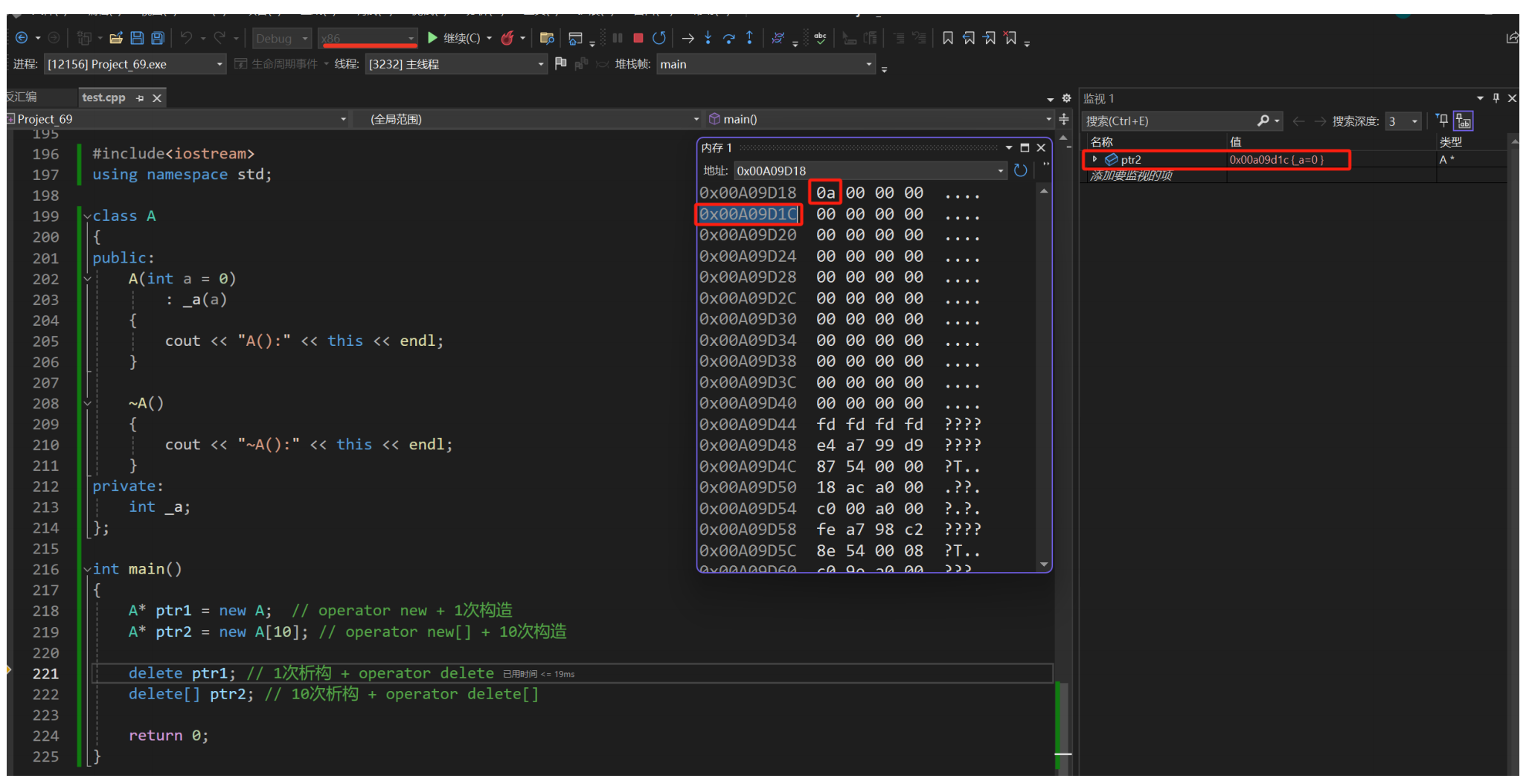Image resolution: width=1532 pixels, height=784 pixels.
Task: Collapse the int main() code block
Action: tap(87, 570)
